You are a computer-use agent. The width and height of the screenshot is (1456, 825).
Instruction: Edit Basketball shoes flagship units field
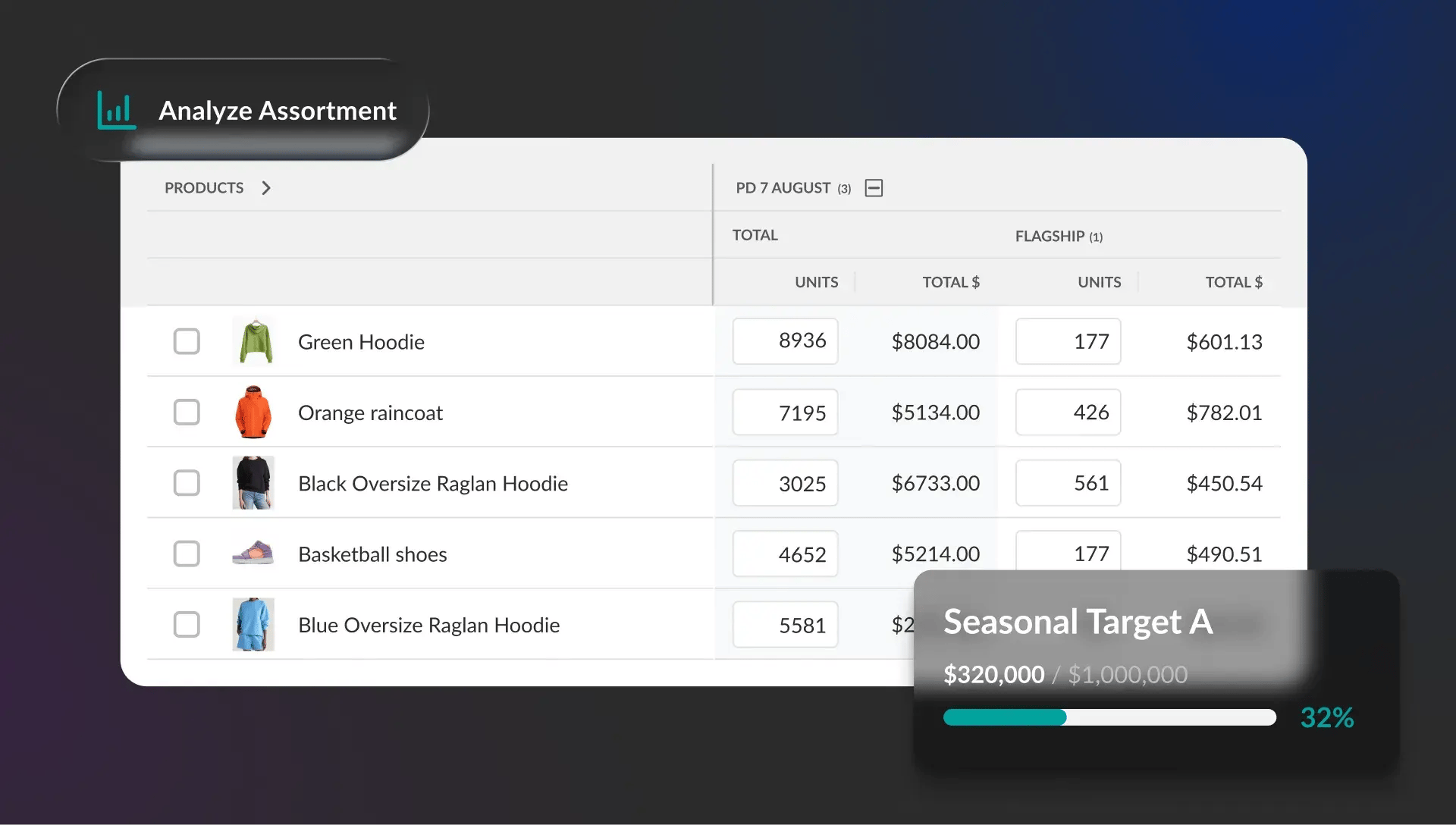pyautogui.click(x=1068, y=551)
